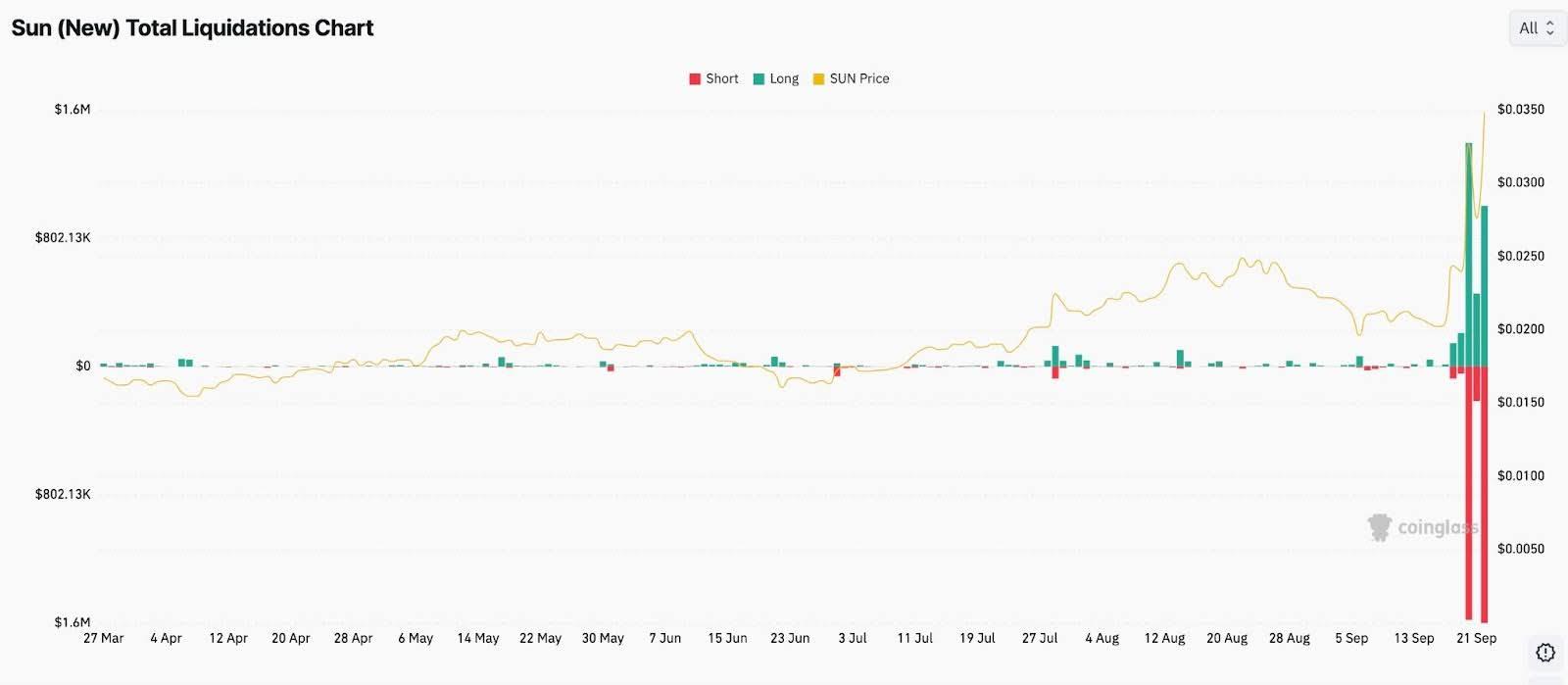
Task: Click the 12 Aug date axis label
Action: [1164, 638]
